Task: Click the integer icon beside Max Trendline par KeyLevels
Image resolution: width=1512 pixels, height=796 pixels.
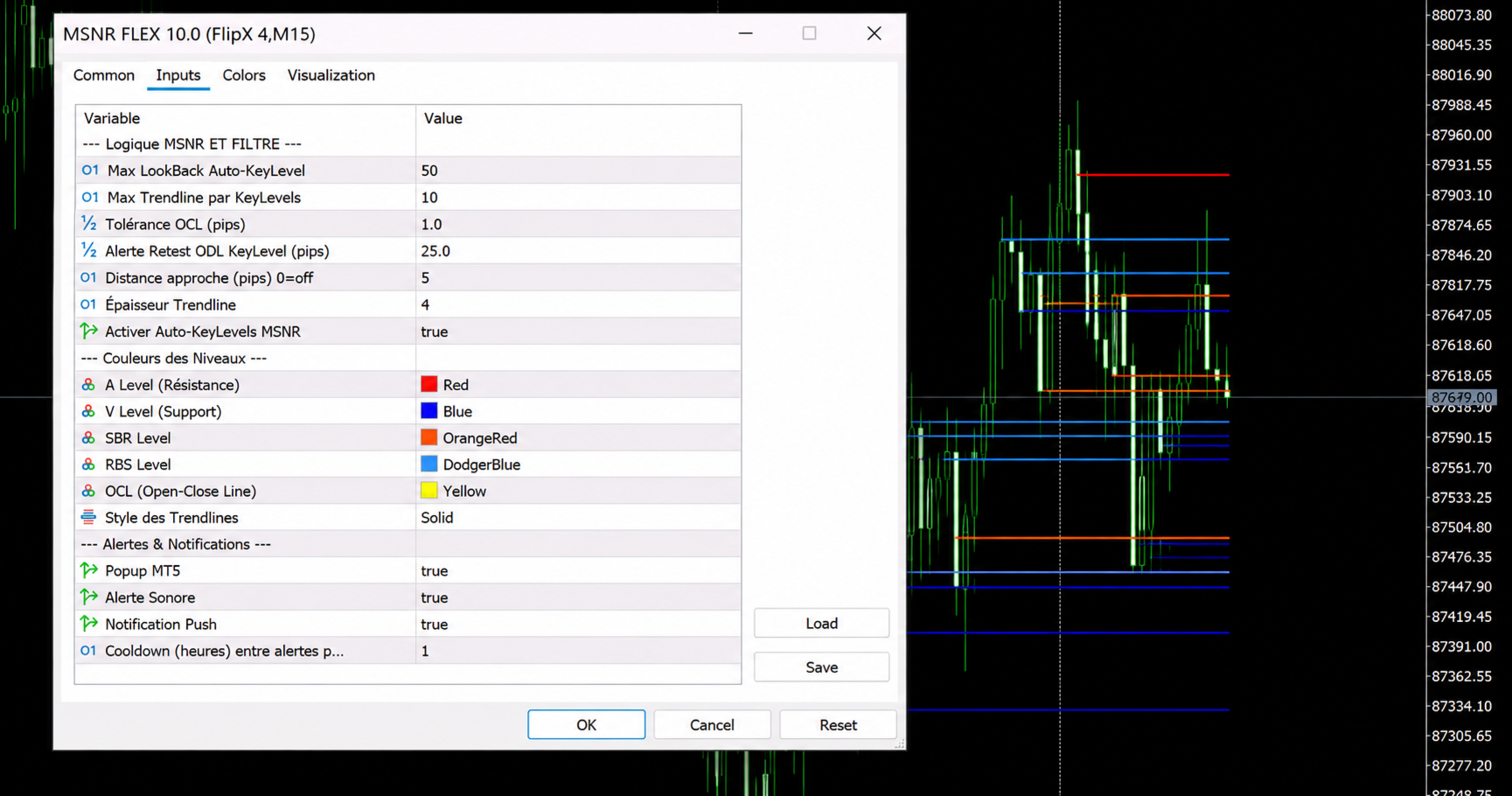Action: (90, 198)
